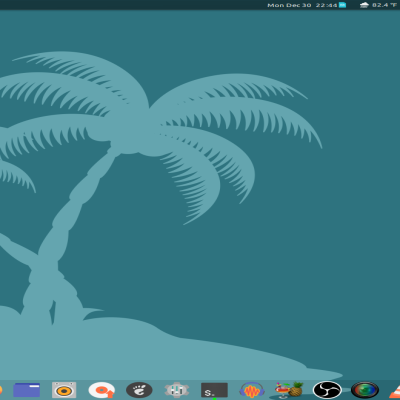Click the blue indicator icon beside clock
The image size is (400, 400).
pyautogui.click(x=342, y=5)
